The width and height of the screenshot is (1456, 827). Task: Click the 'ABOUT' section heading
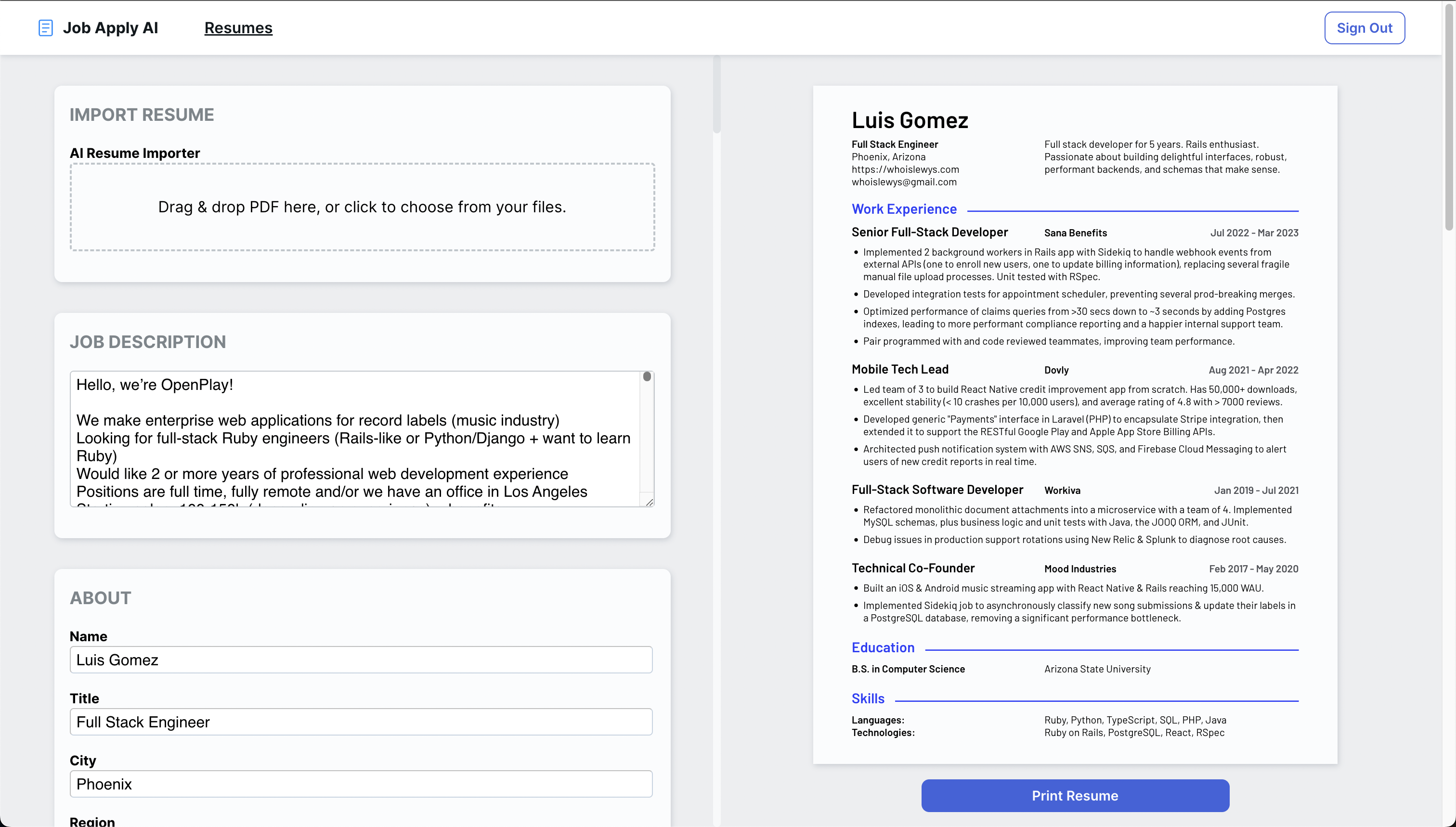click(100, 598)
